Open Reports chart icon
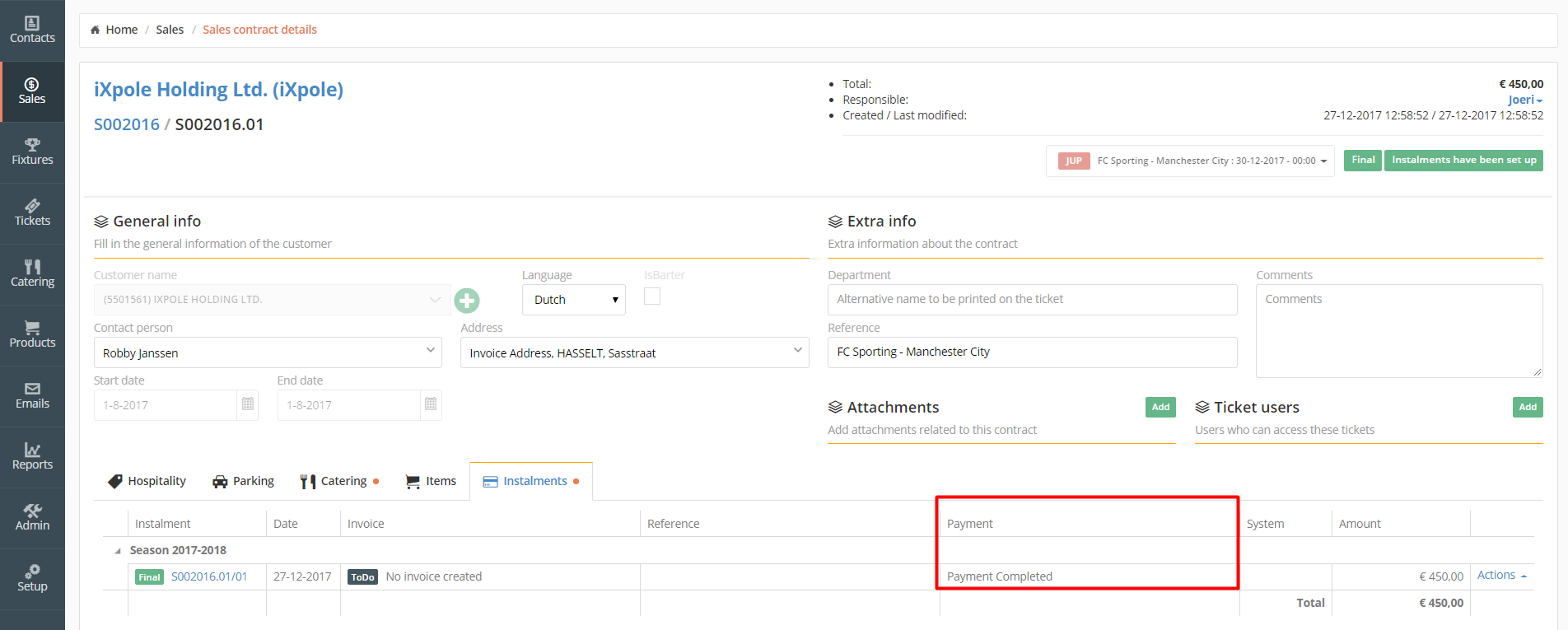Viewport: 1568px width, 630px height. (32, 450)
